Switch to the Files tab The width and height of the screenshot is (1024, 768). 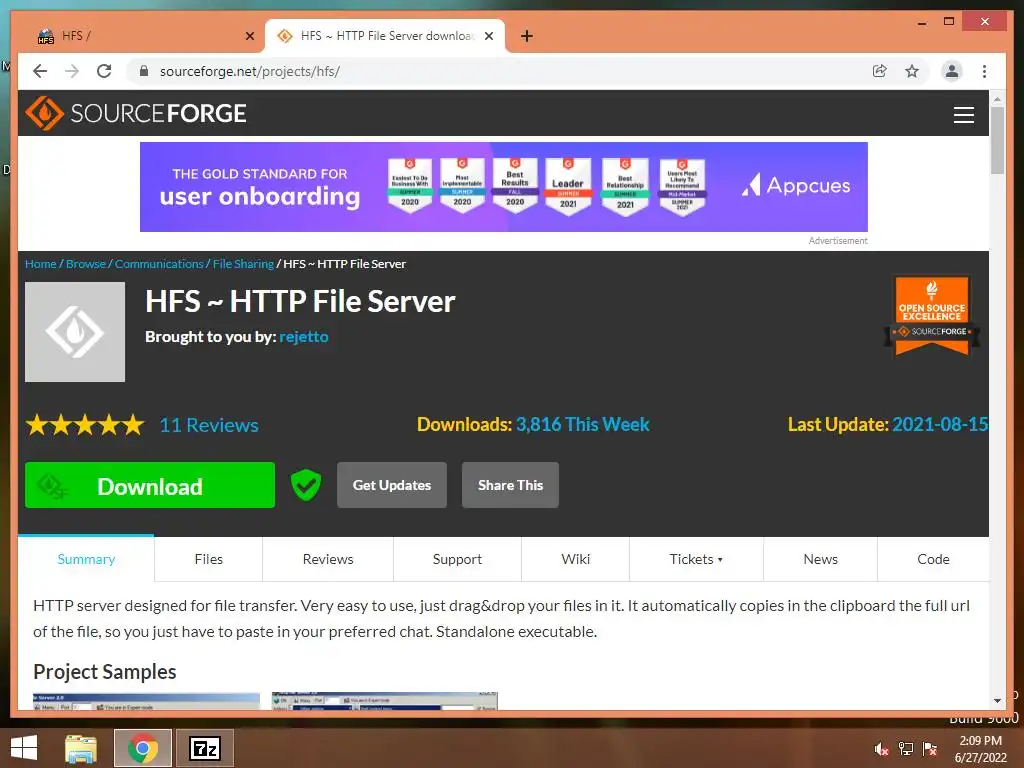208,559
